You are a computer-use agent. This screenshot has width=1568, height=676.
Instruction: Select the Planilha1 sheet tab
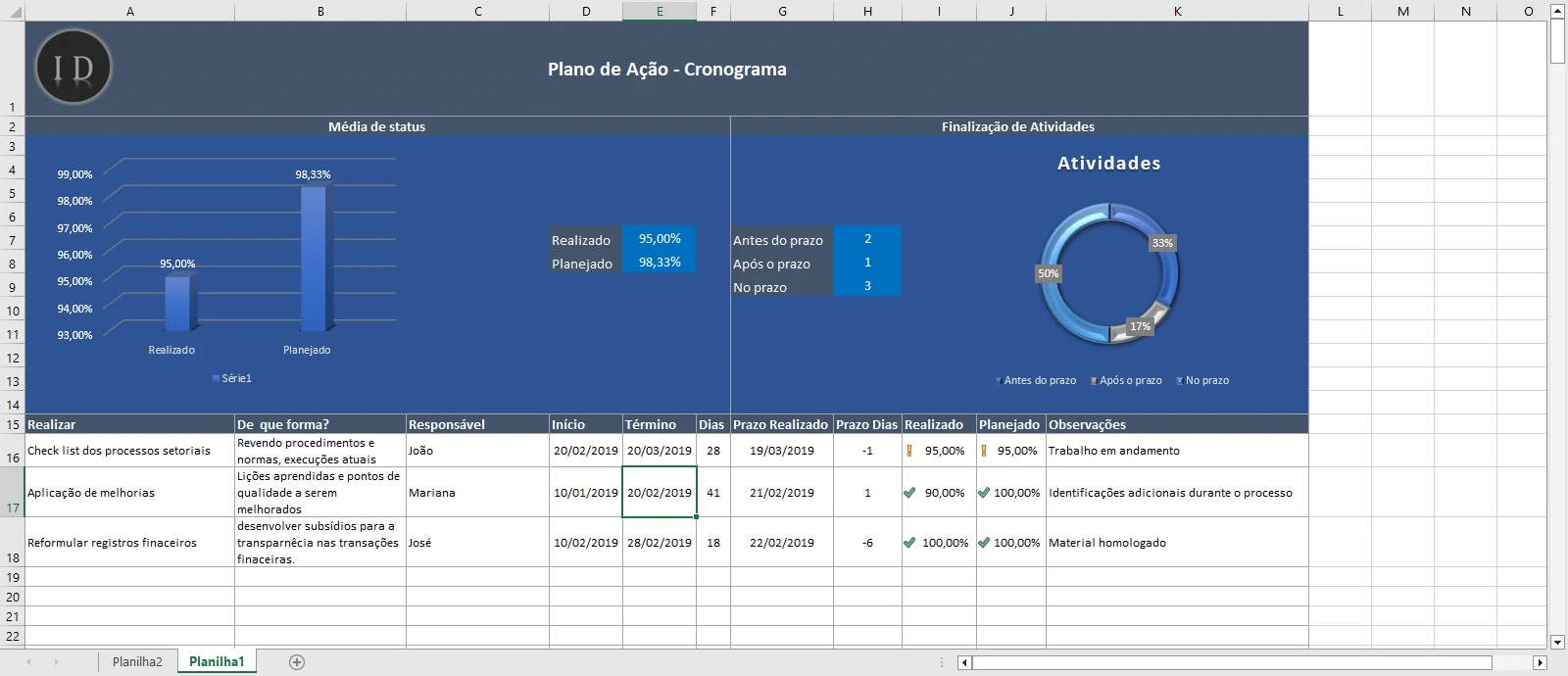[x=217, y=662]
